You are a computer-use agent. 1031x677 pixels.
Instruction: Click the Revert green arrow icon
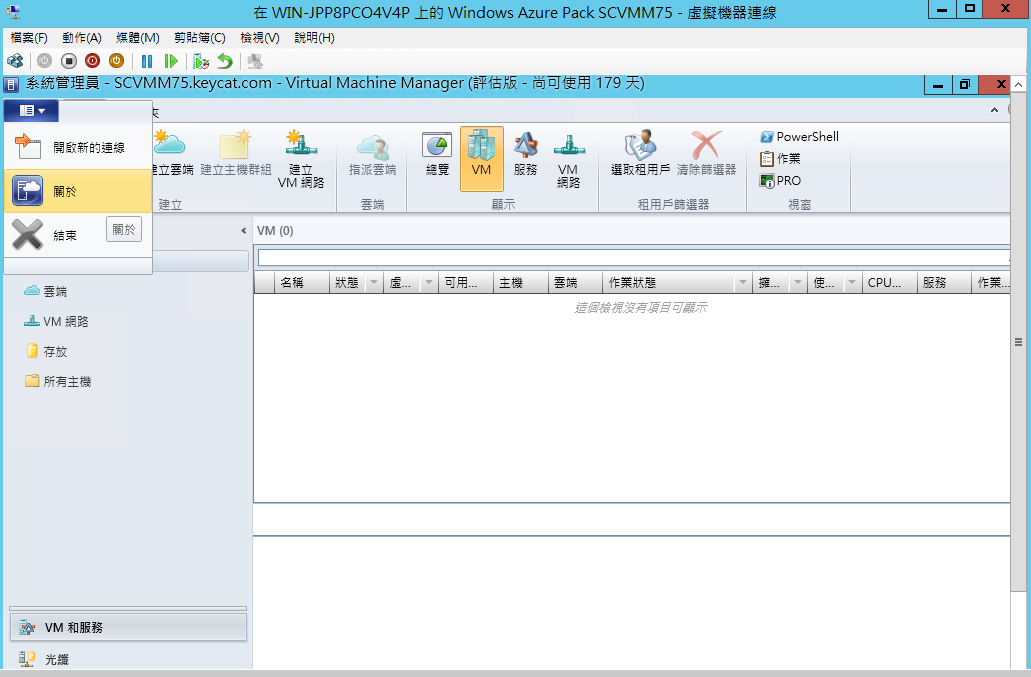[225, 61]
